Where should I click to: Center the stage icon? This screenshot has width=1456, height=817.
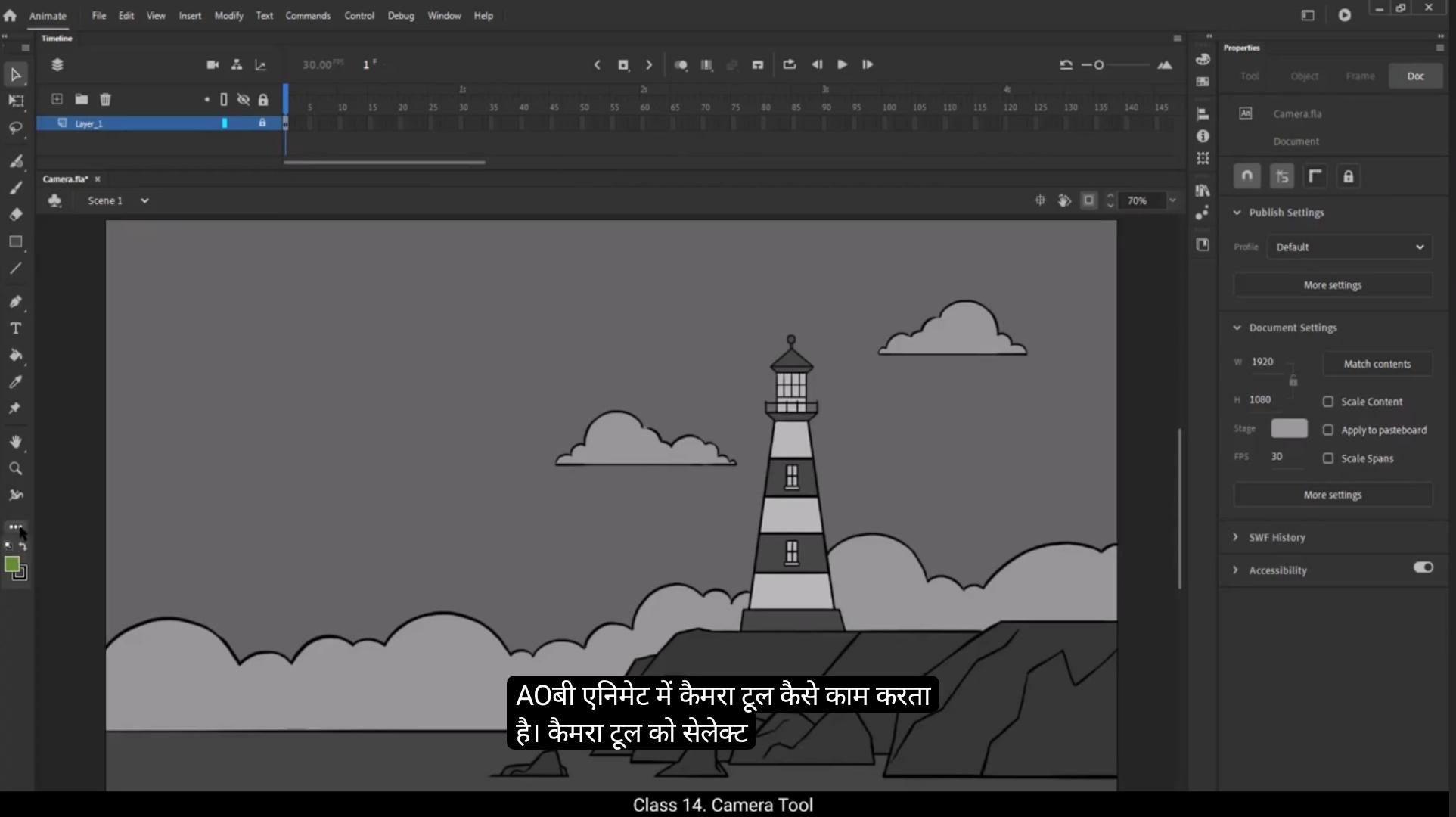click(x=1040, y=200)
